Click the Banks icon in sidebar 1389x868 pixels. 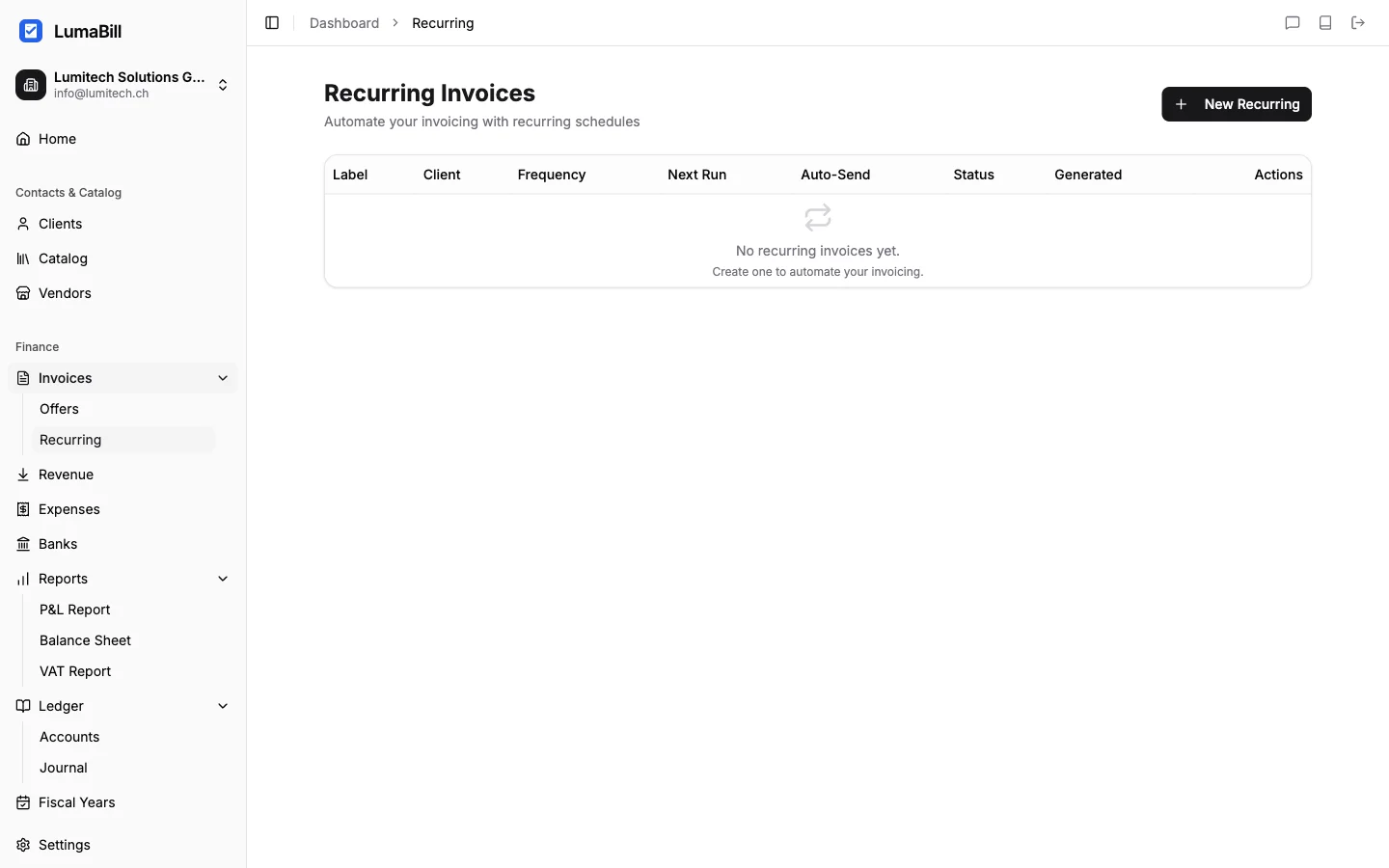22,544
